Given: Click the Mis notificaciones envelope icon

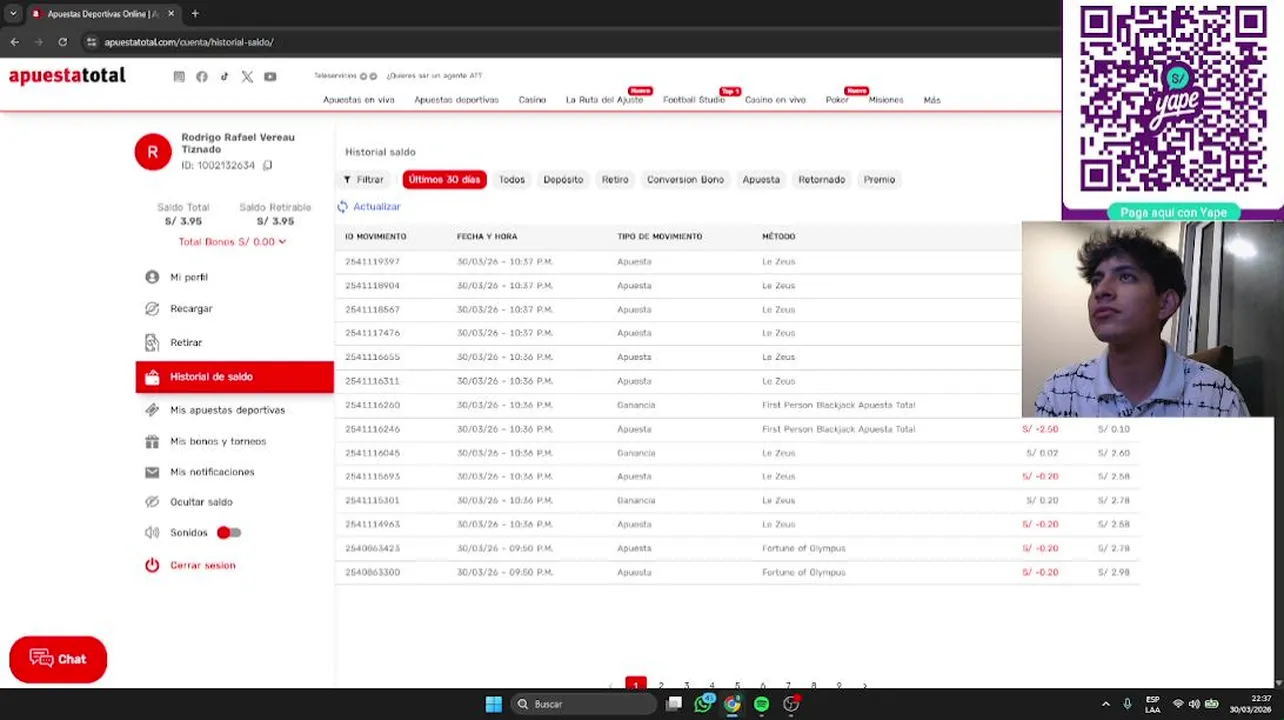Looking at the screenshot, I should (x=152, y=472).
